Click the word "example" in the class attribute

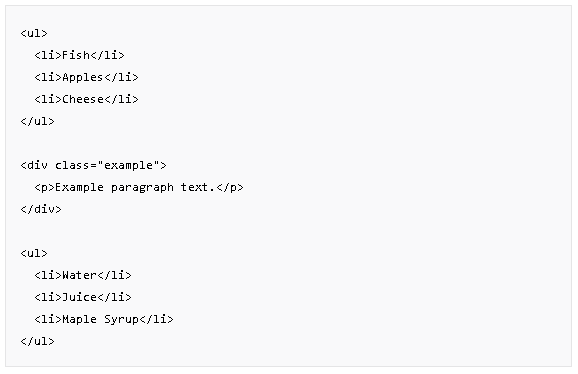(x=128, y=165)
